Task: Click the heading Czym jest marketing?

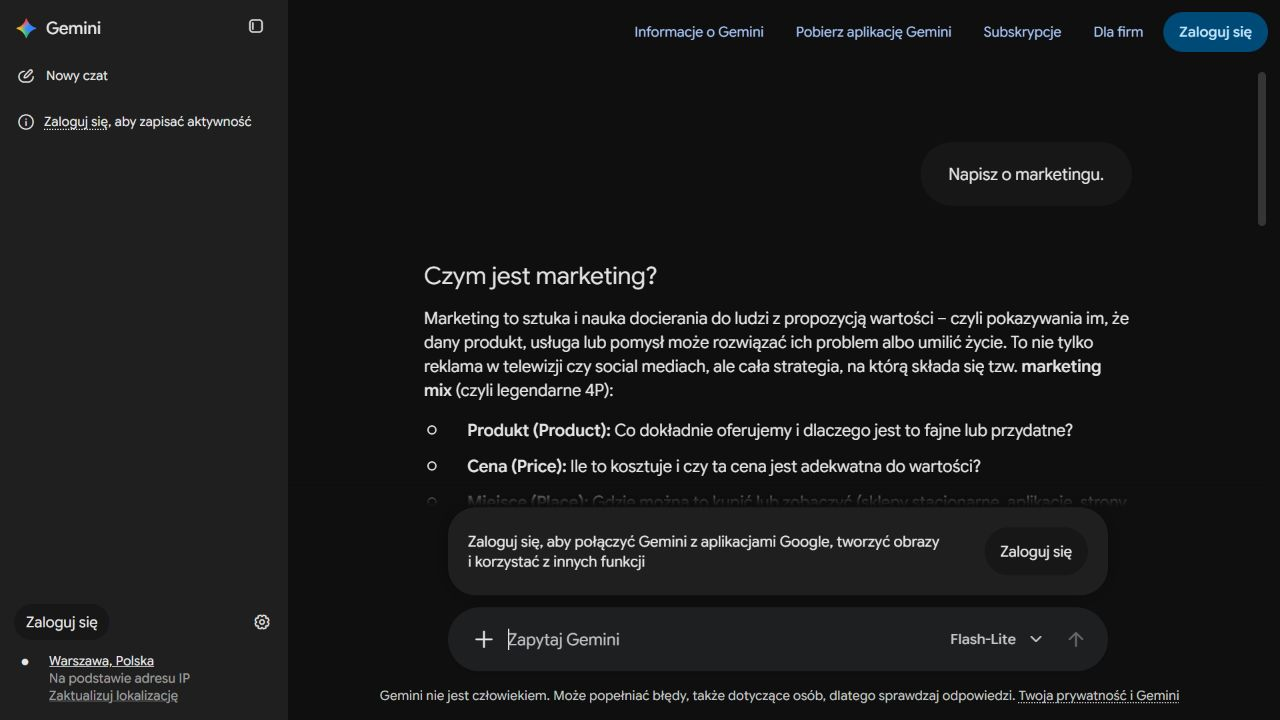Action: coord(540,276)
